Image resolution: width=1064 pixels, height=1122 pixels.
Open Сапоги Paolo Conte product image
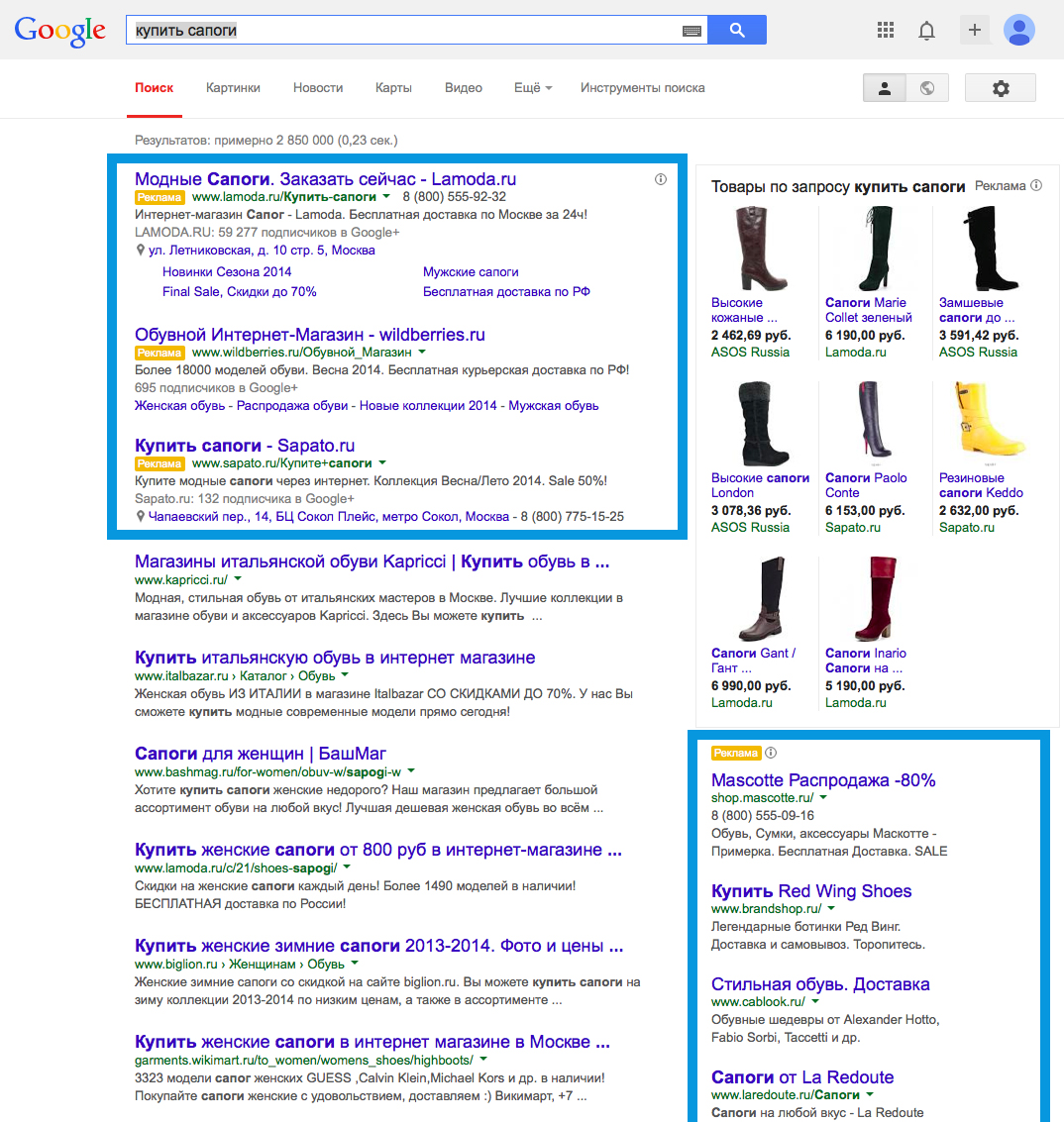coord(874,419)
